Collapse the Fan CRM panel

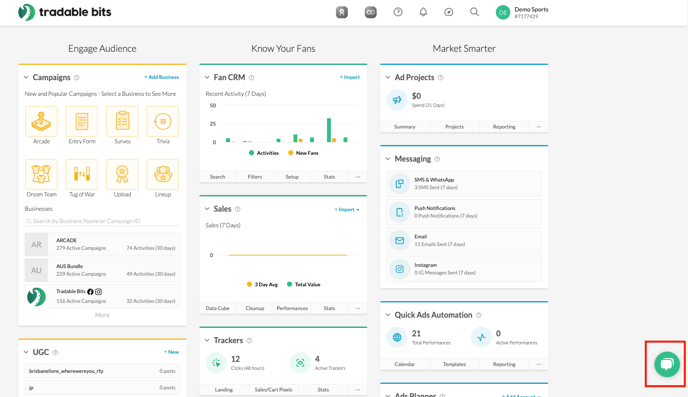coord(207,77)
